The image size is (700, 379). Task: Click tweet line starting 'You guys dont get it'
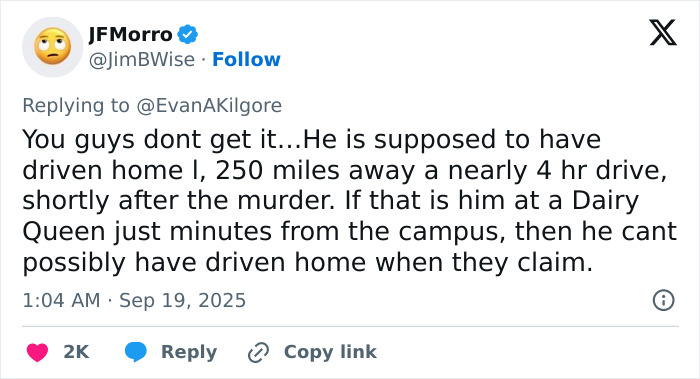[x=312, y=139]
